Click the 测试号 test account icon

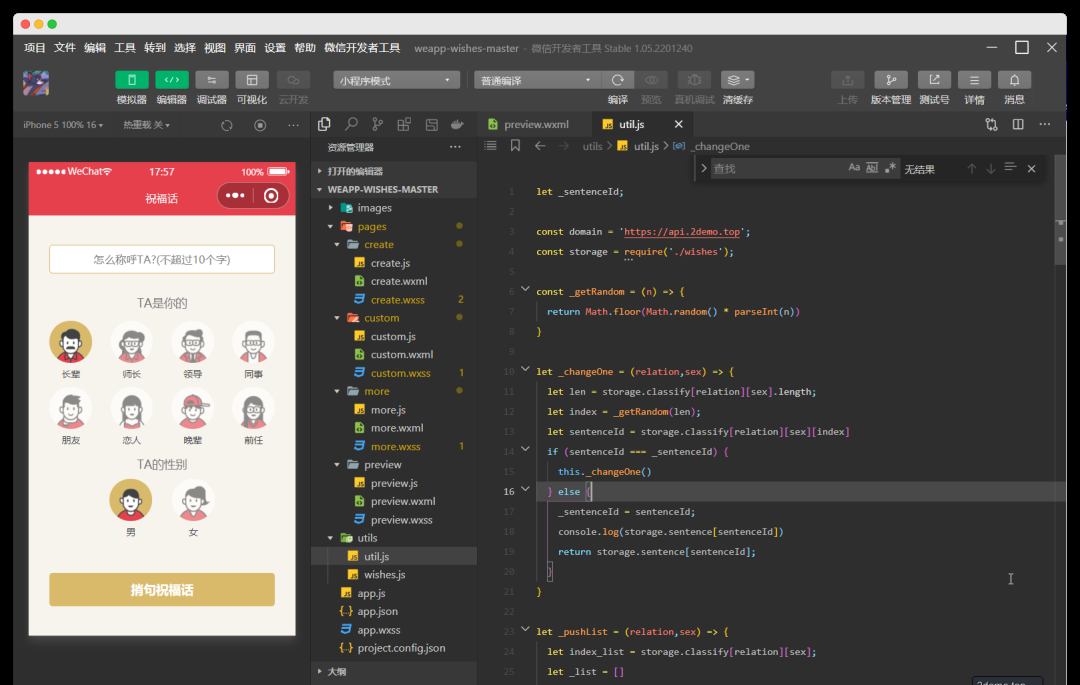point(934,80)
